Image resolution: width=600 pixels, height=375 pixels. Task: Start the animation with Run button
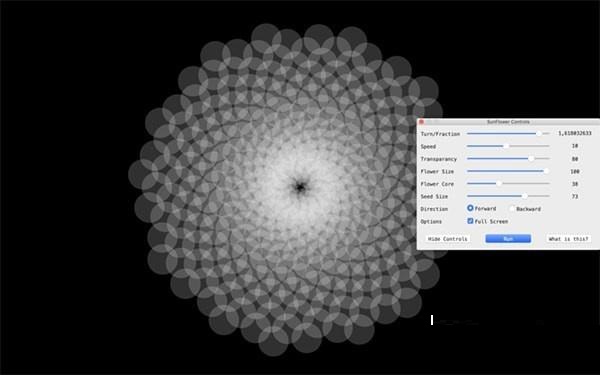(508, 239)
